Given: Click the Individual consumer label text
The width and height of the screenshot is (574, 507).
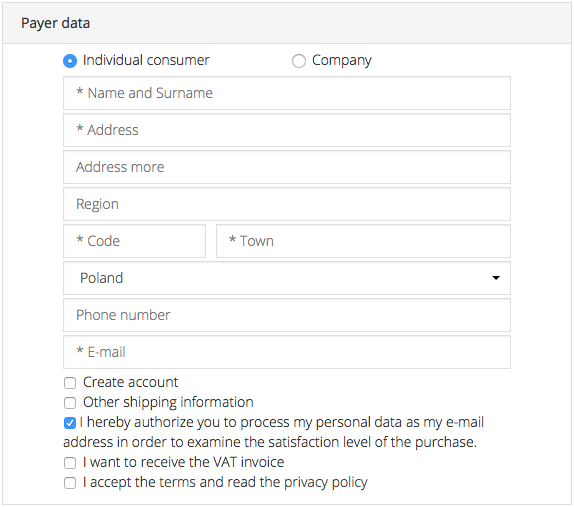Looking at the screenshot, I should pos(146,60).
